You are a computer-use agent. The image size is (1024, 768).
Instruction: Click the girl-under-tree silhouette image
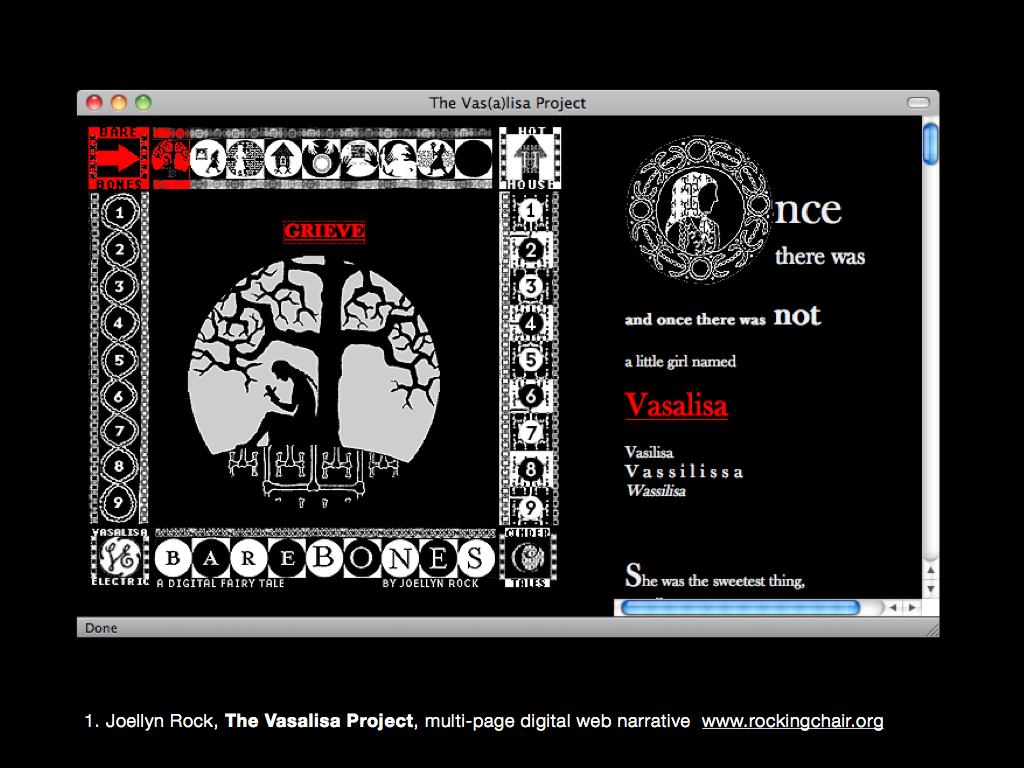(x=314, y=370)
